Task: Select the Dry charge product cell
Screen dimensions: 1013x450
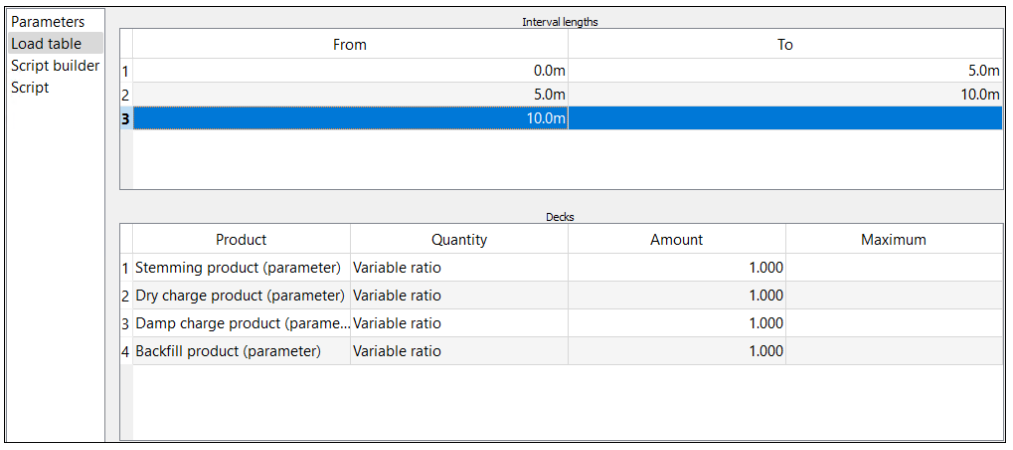Action: click(240, 296)
